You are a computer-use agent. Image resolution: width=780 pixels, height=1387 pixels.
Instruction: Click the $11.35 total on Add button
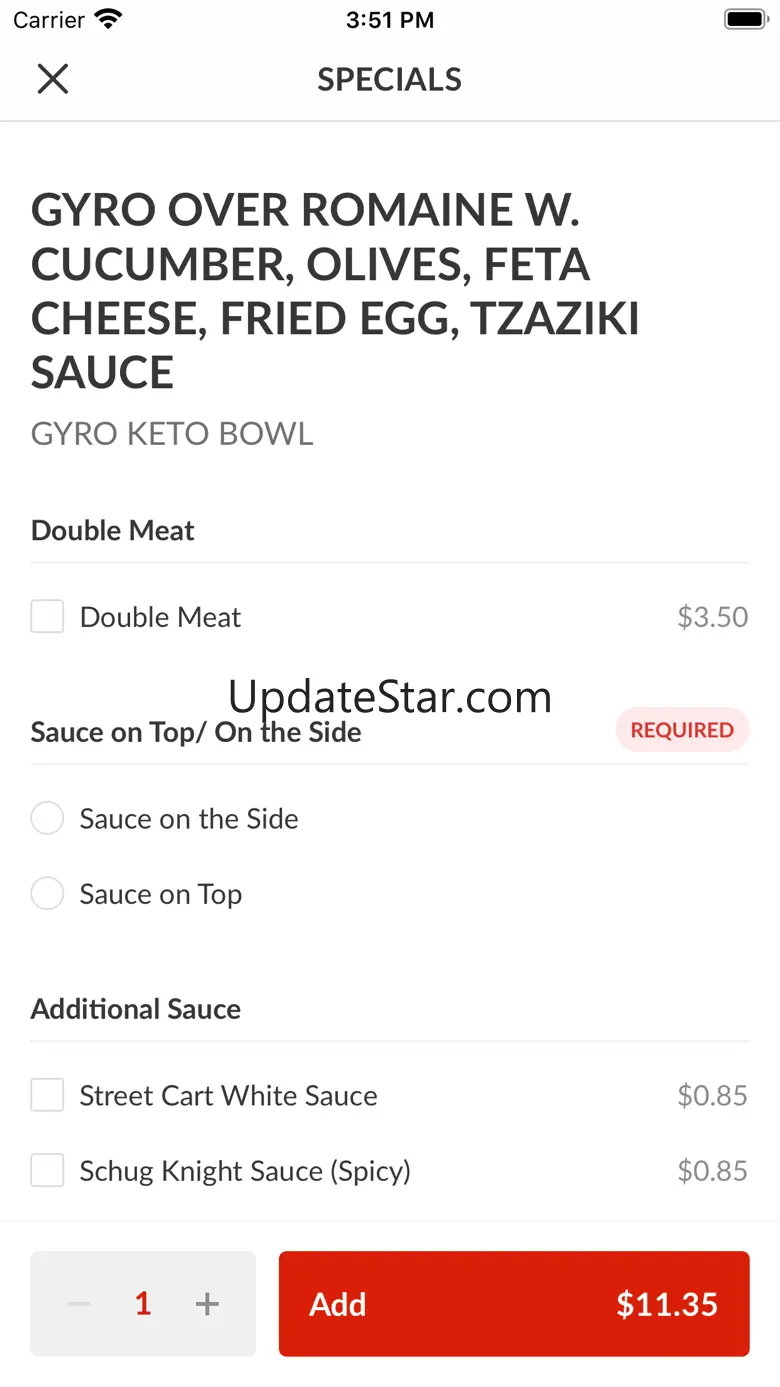(x=667, y=1304)
